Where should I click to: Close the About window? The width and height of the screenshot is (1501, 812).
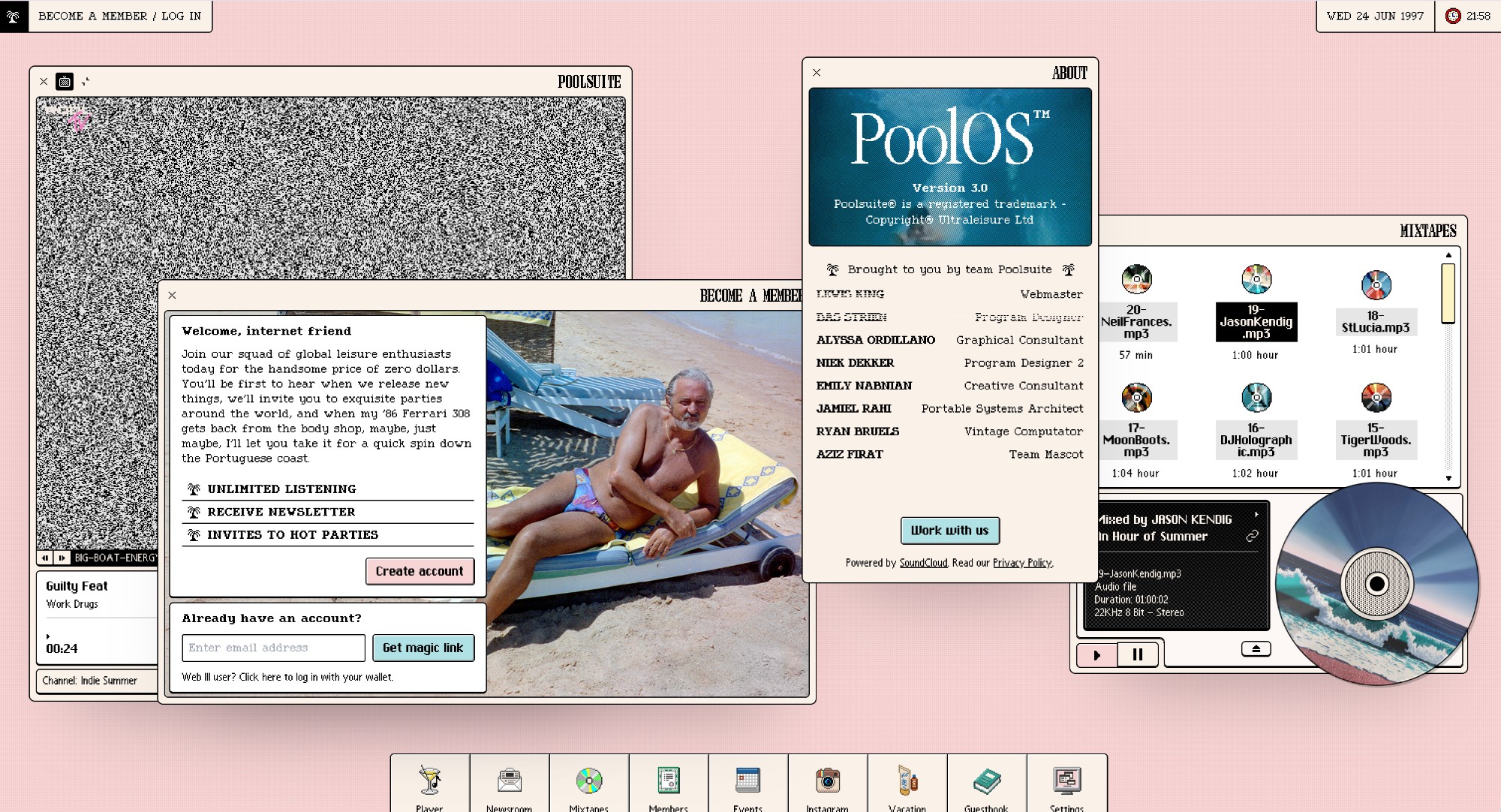(x=817, y=73)
